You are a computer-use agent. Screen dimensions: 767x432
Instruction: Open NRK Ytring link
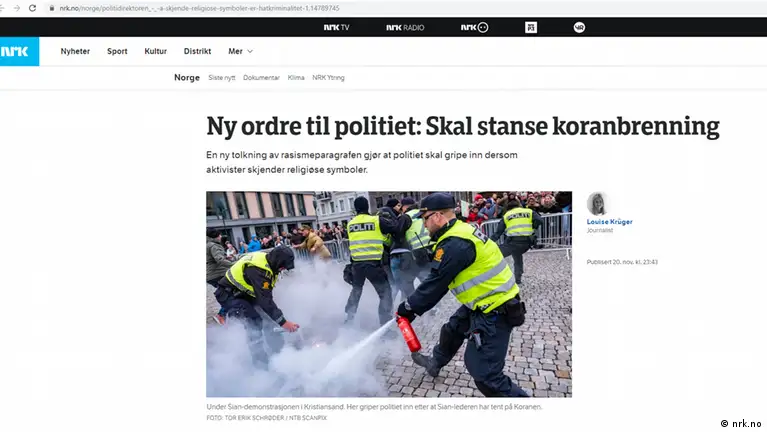coord(328,78)
